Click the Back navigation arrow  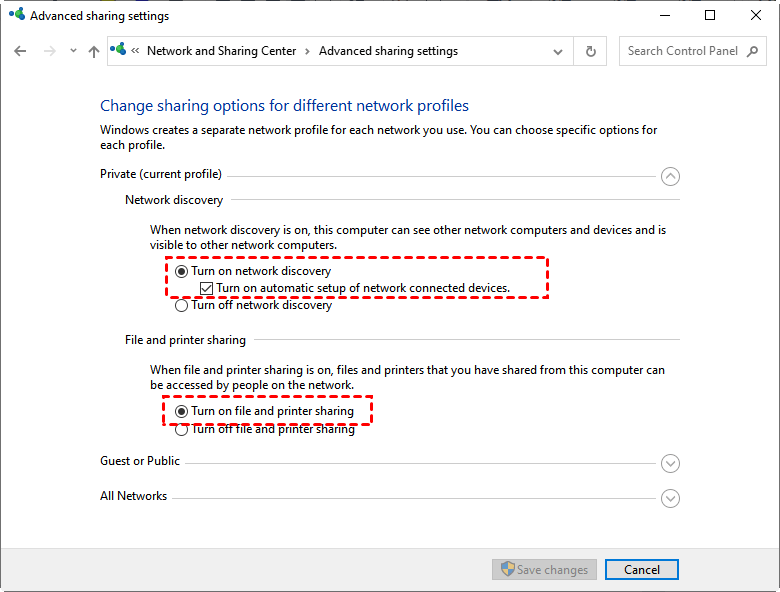(20, 51)
